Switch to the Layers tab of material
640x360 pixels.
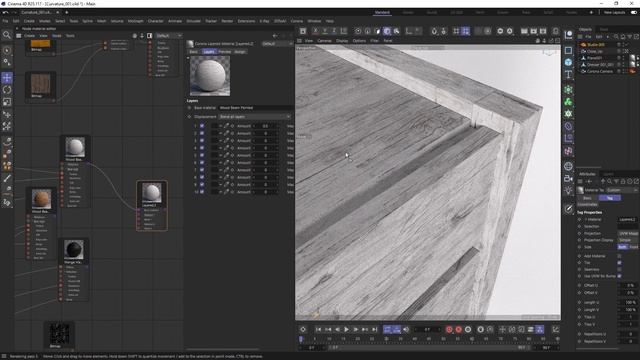(x=209, y=52)
